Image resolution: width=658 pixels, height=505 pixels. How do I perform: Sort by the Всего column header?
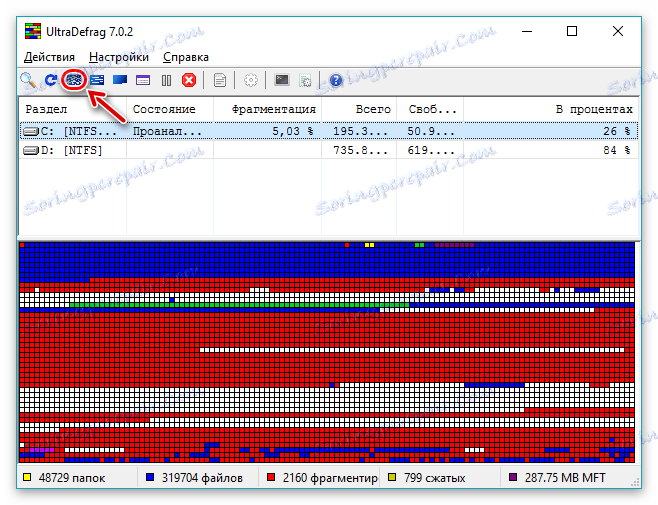click(x=359, y=109)
